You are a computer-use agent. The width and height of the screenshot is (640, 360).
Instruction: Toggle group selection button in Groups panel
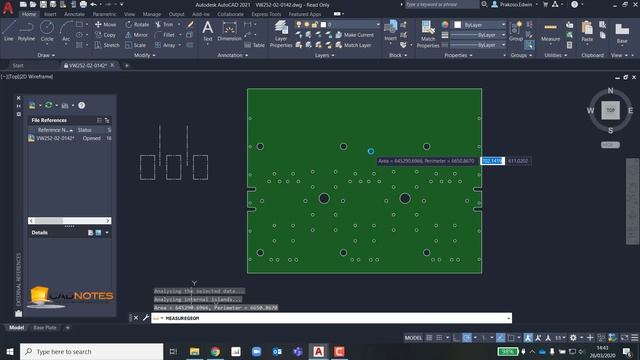(x=529, y=45)
